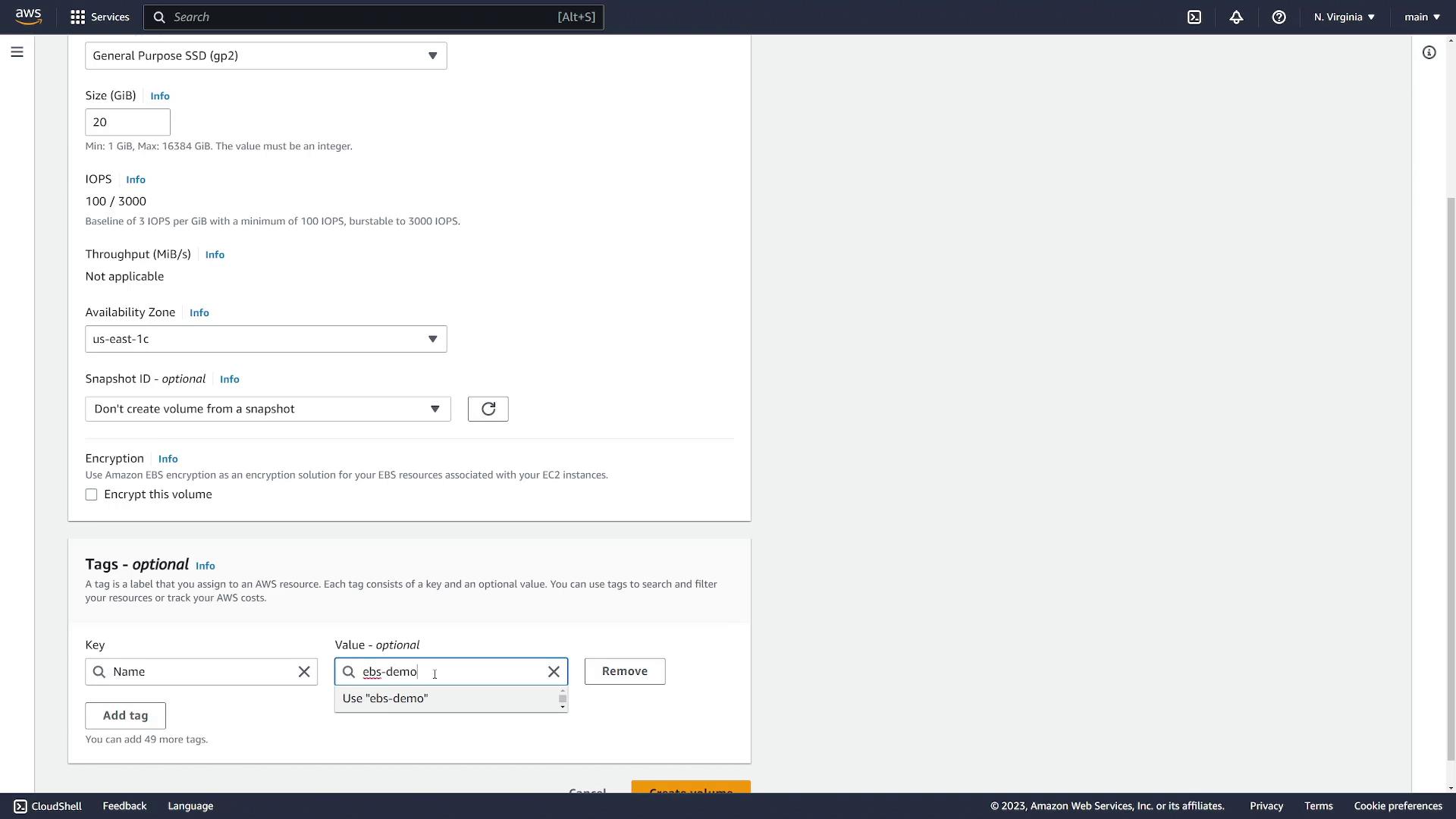The width and height of the screenshot is (1456, 819).
Task: Click the help question mark icon
Action: [1279, 17]
